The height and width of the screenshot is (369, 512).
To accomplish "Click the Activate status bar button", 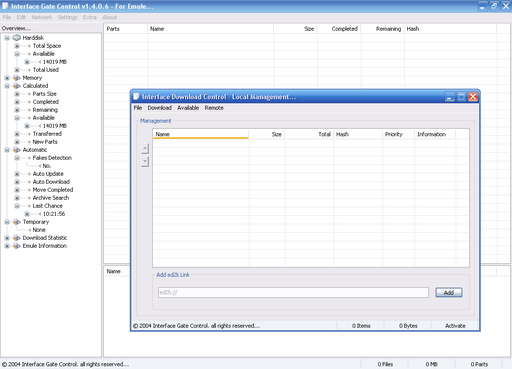I will (455, 326).
